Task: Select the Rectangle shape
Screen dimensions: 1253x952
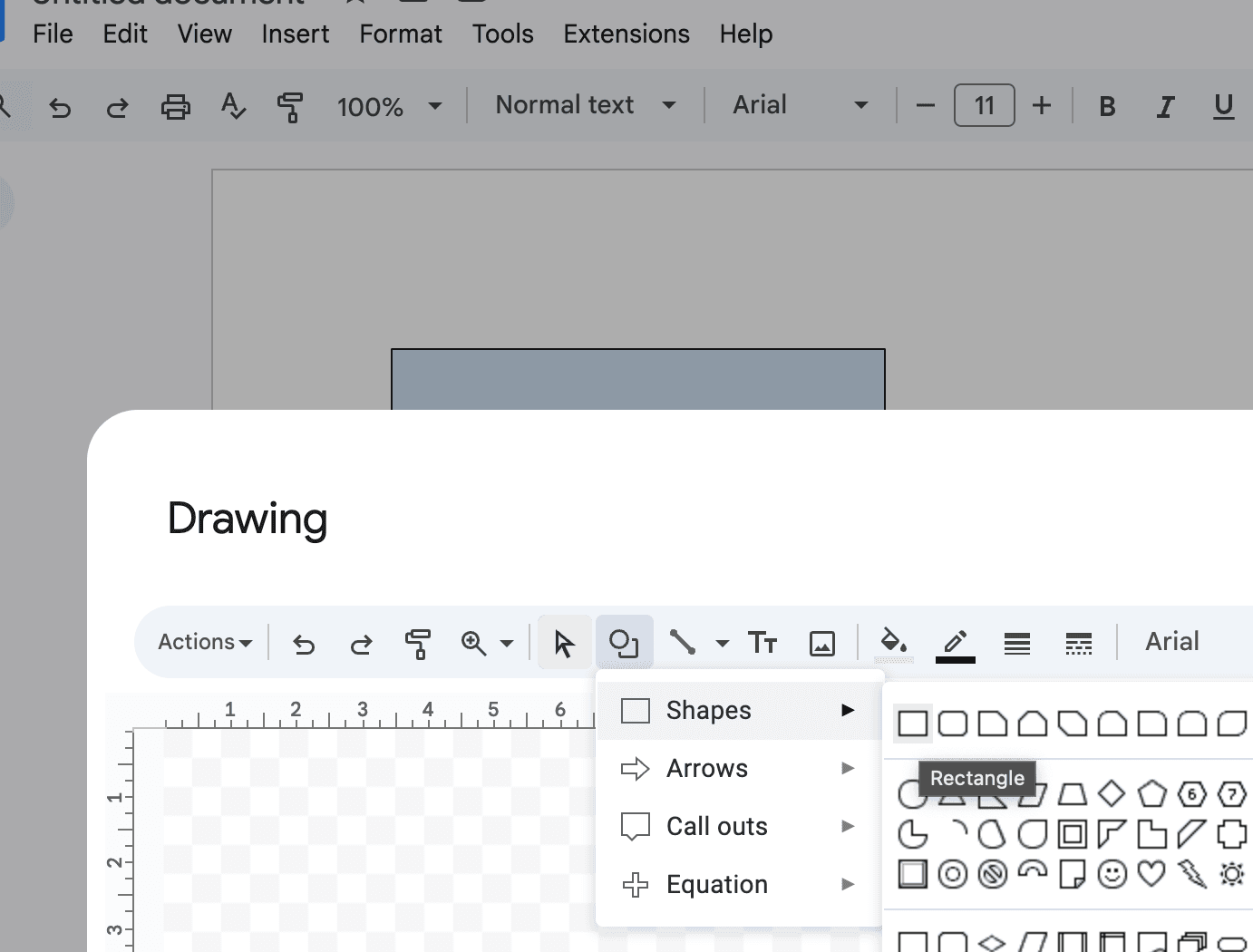Action: pos(912,724)
